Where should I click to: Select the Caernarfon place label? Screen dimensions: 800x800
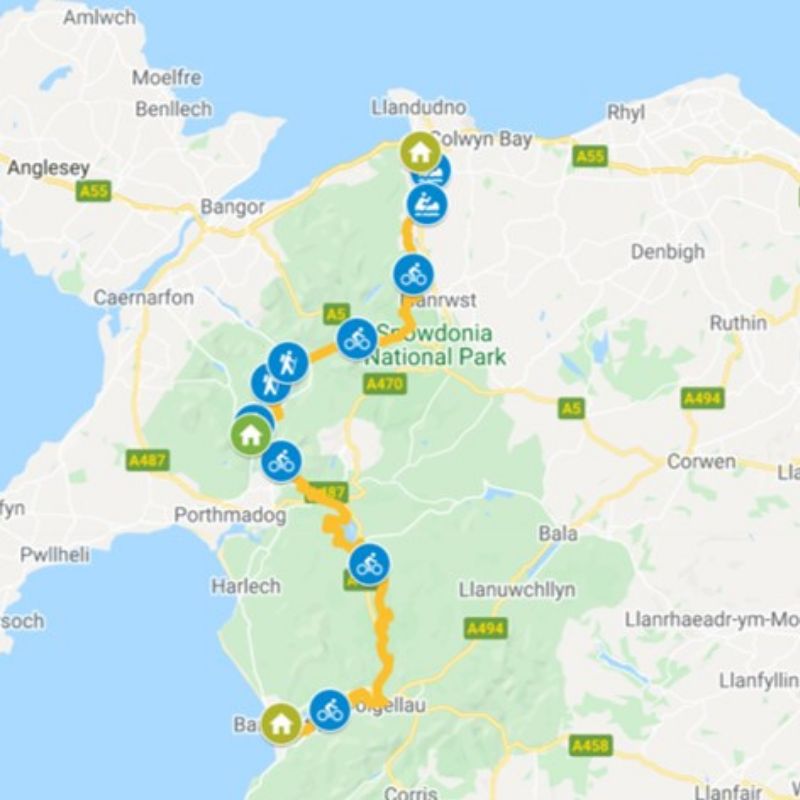(144, 297)
